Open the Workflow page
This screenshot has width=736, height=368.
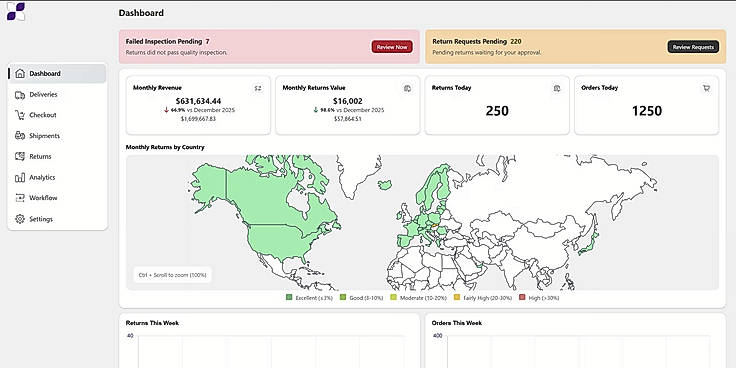[58, 198]
